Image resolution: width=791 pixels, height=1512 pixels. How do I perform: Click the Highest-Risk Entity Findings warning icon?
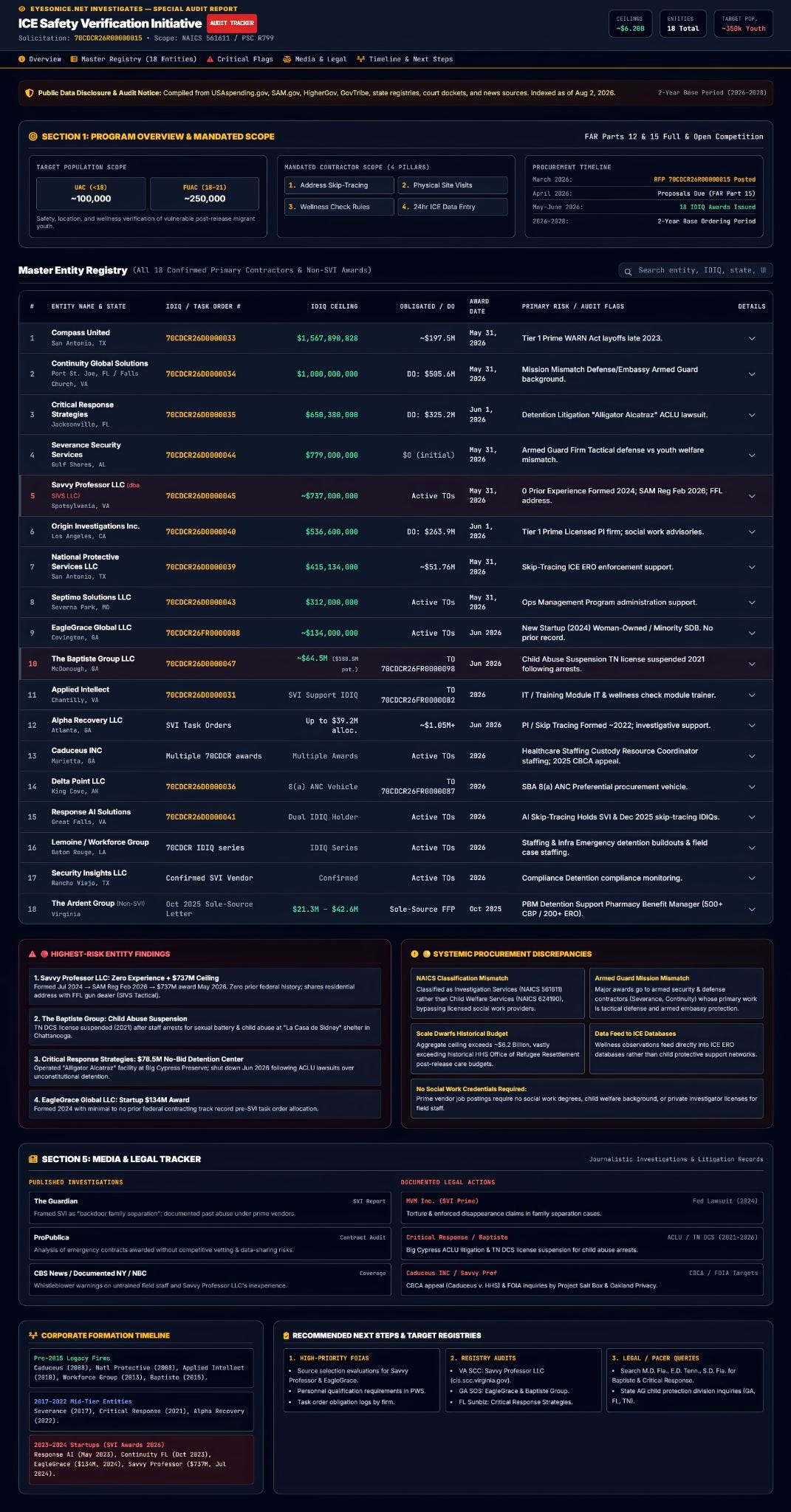32,954
